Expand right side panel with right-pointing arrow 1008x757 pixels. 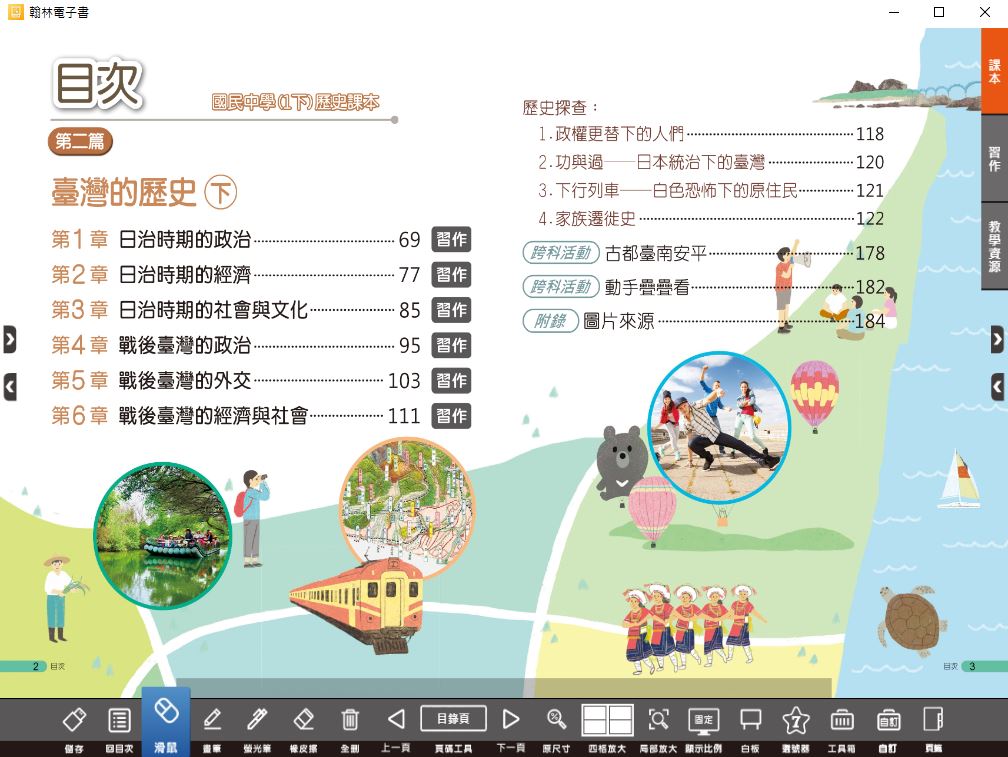point(996,340)
